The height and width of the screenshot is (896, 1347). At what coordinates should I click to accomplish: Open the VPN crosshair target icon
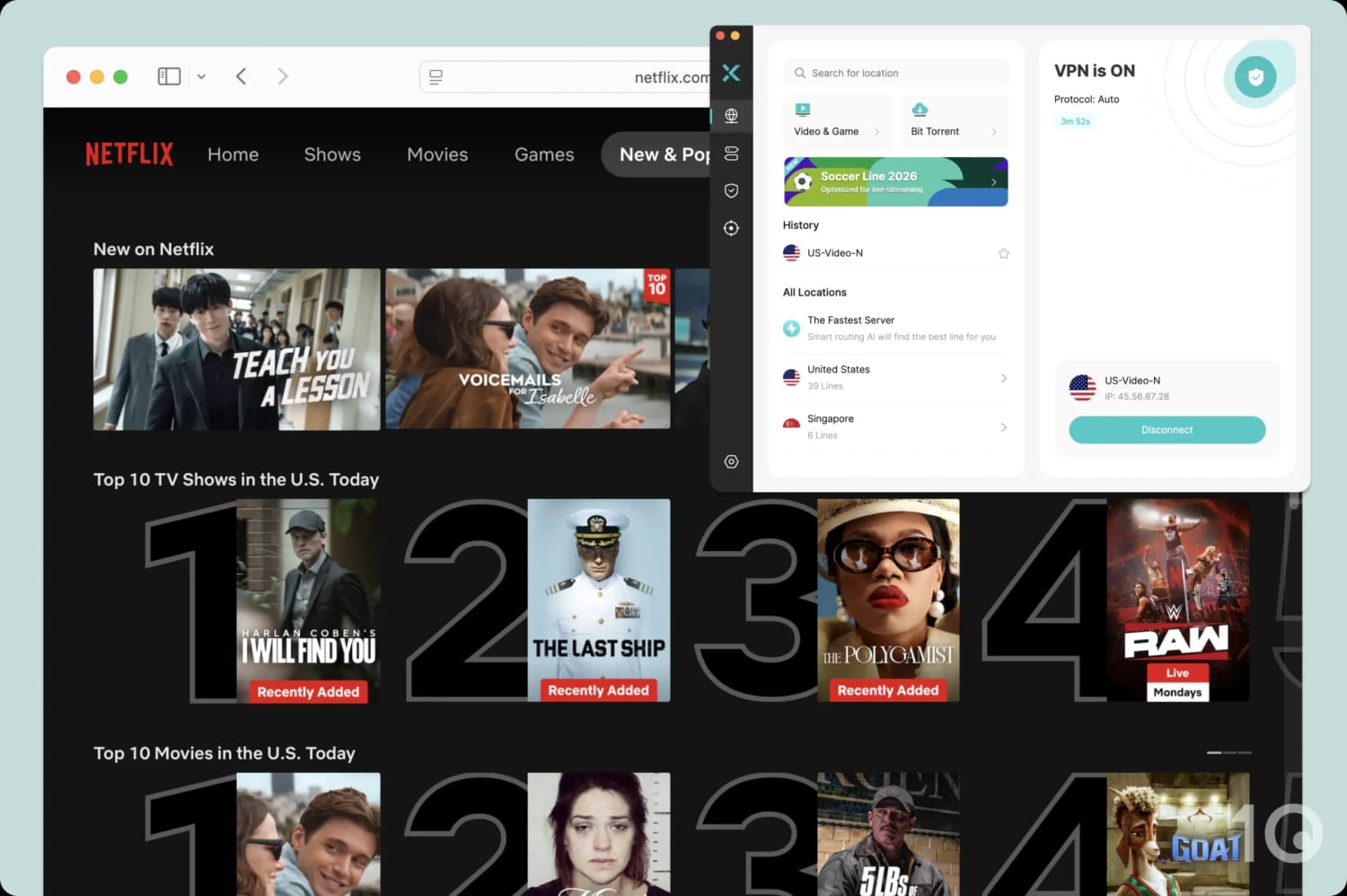[731, 228]
